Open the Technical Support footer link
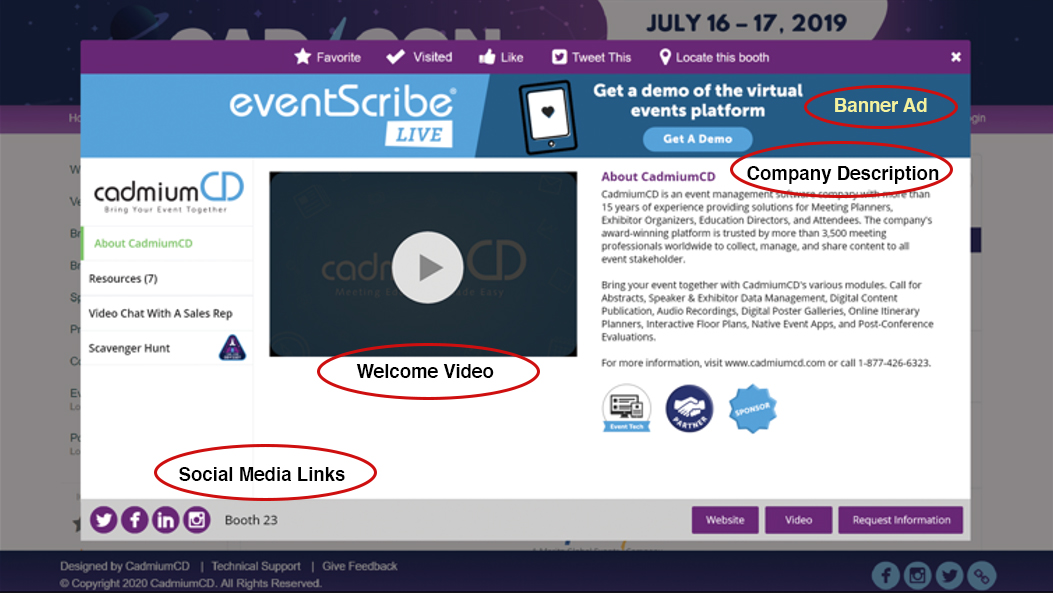 pos(256,566)
